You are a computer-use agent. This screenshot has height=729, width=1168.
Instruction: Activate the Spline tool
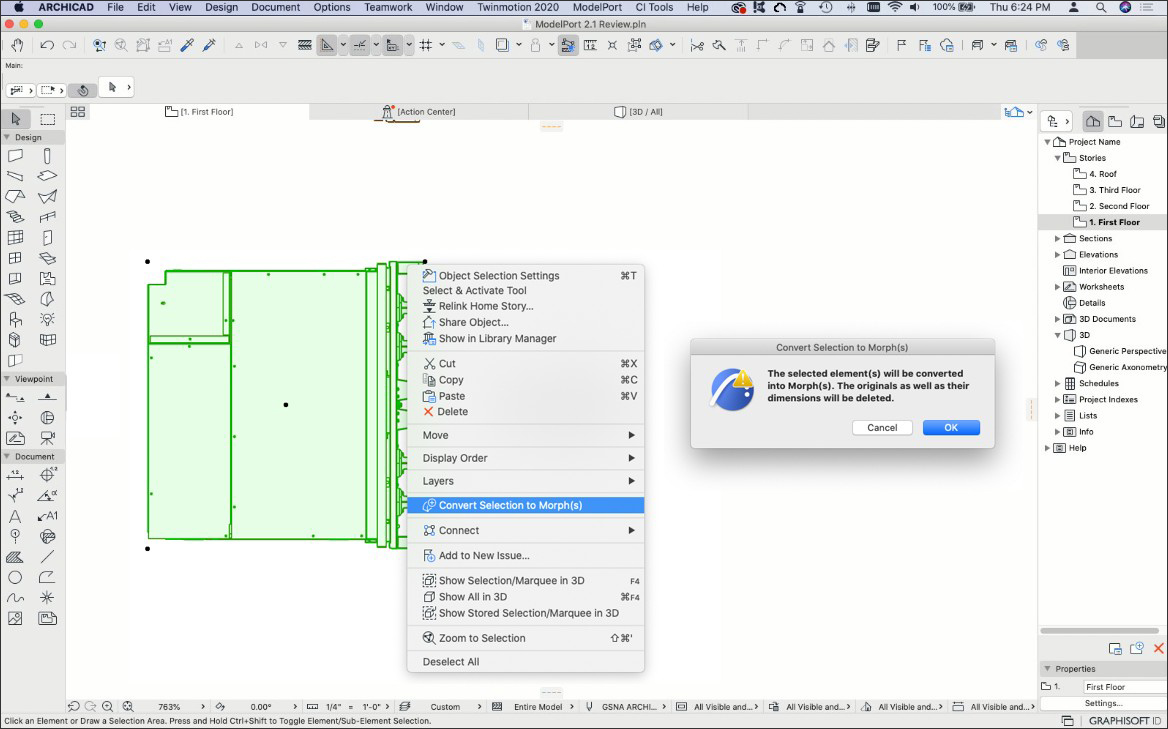point(15,598)
